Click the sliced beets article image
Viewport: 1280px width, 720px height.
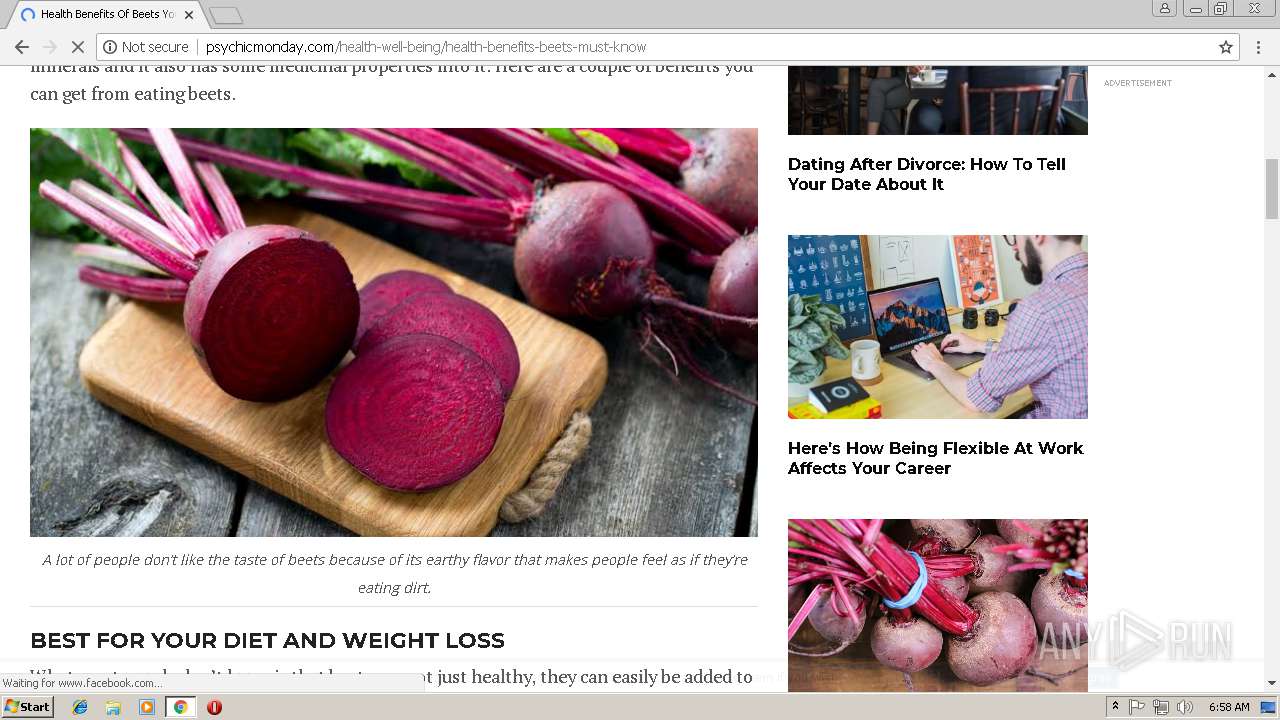coord(394,332)
